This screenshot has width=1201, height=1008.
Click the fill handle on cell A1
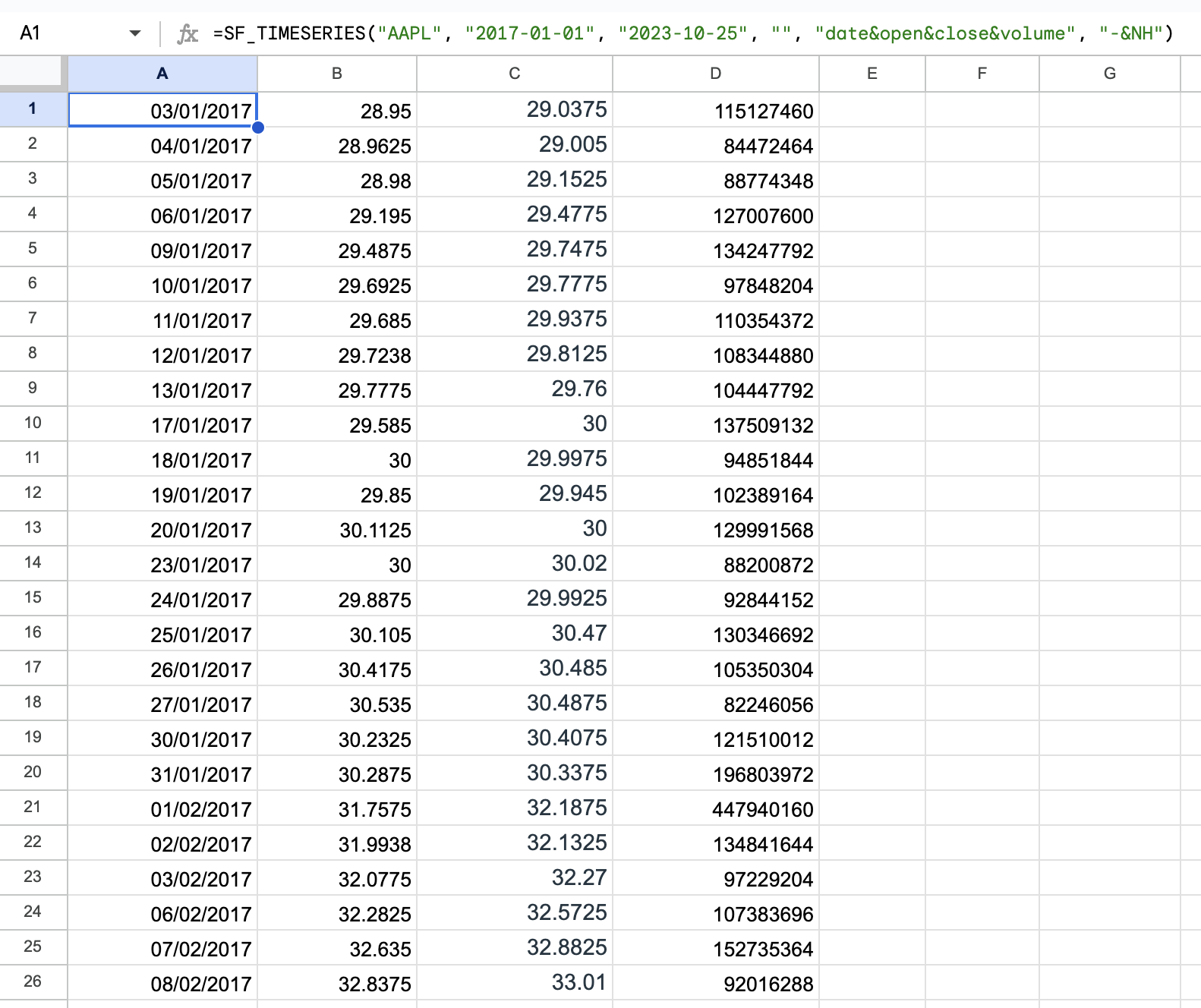click(258, 128)
